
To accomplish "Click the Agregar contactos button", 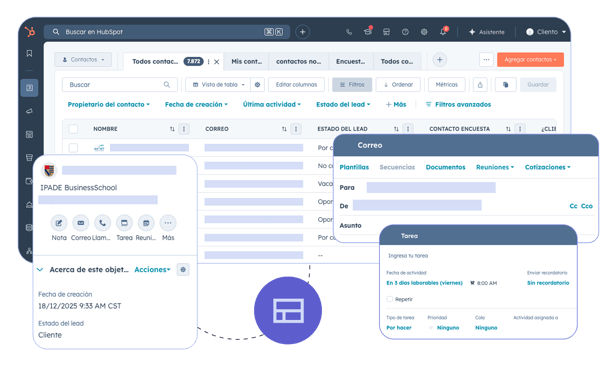I will pos(530,60).
